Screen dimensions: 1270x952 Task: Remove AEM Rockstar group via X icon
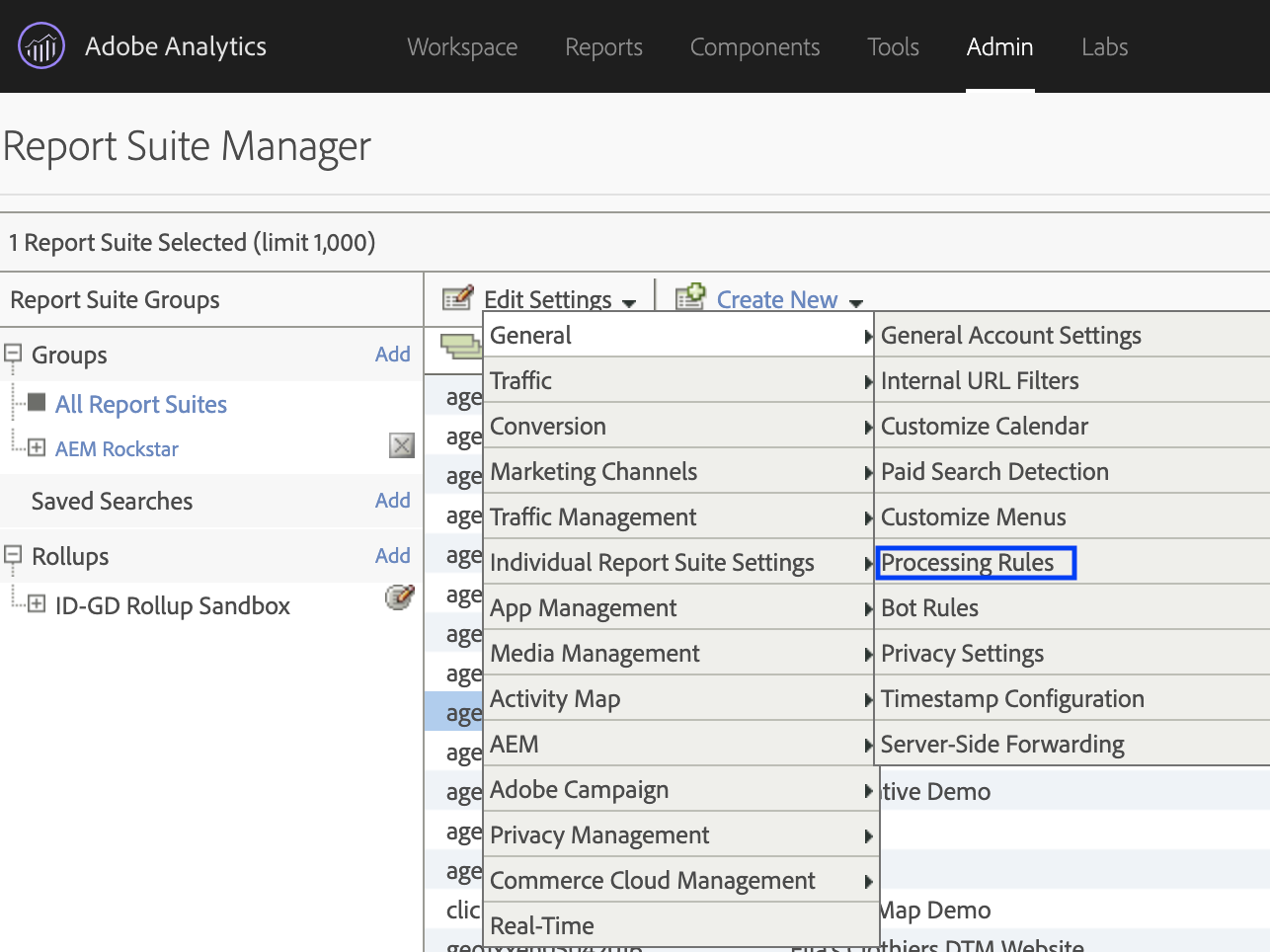[x=402, y=445]
